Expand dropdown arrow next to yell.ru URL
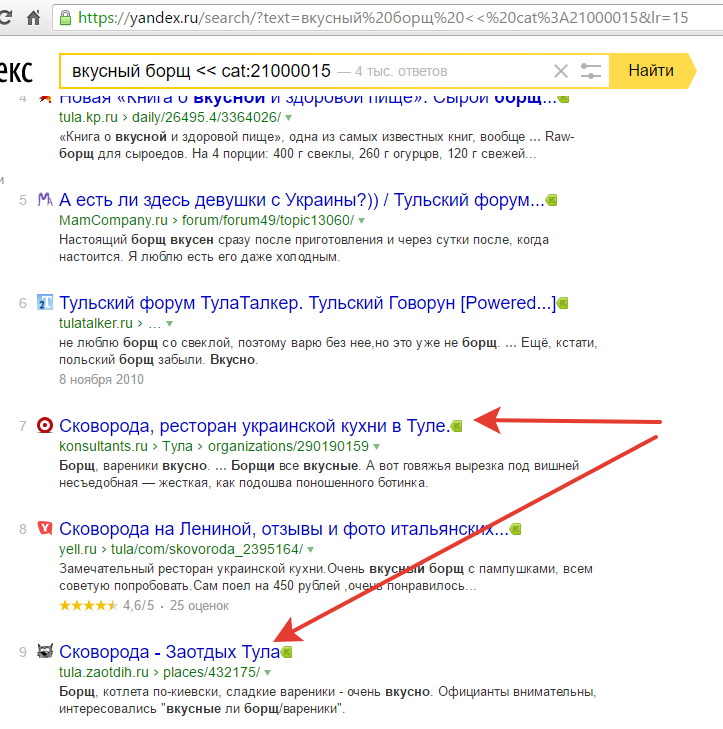The height and width of the screenshot is (729, 723). [x=311, y=550]
